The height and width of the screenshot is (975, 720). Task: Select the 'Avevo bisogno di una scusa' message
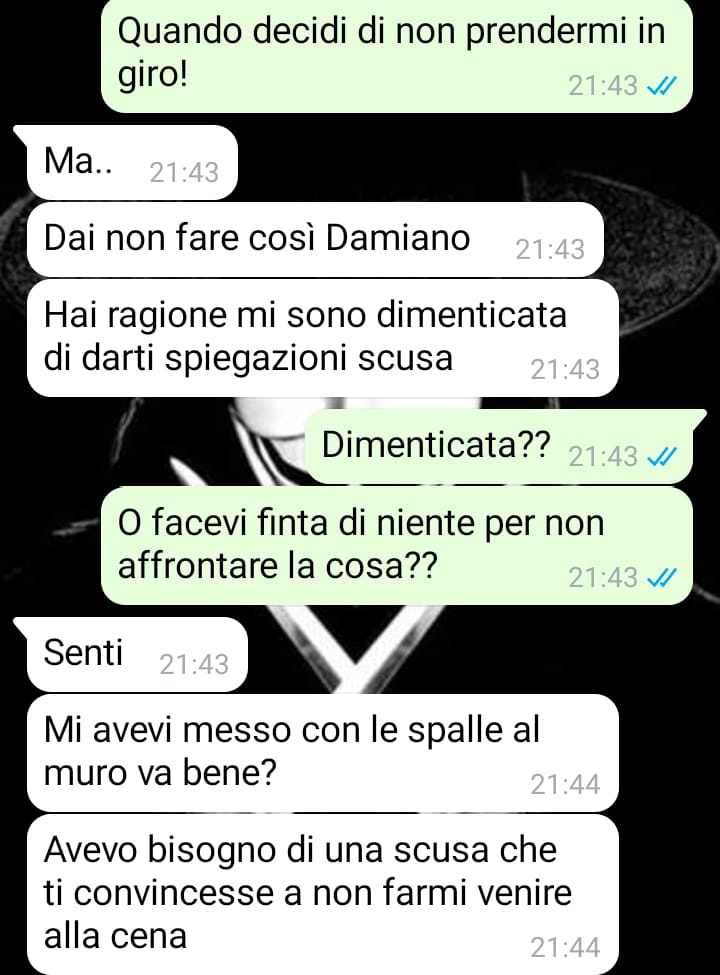tap(323, 895)
